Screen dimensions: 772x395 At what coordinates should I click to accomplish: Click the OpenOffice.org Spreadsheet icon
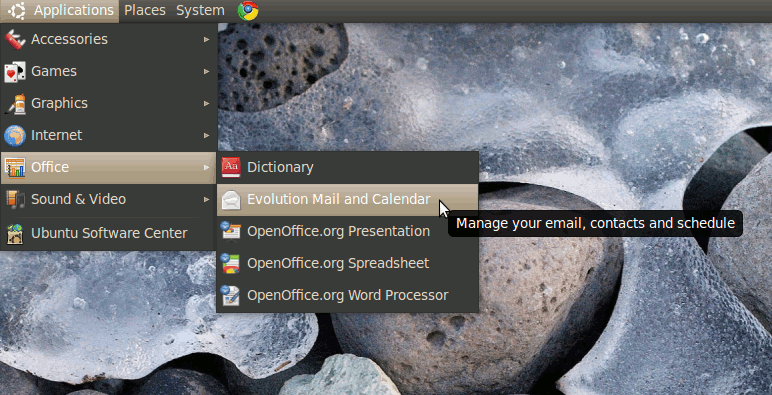[231, 263]
